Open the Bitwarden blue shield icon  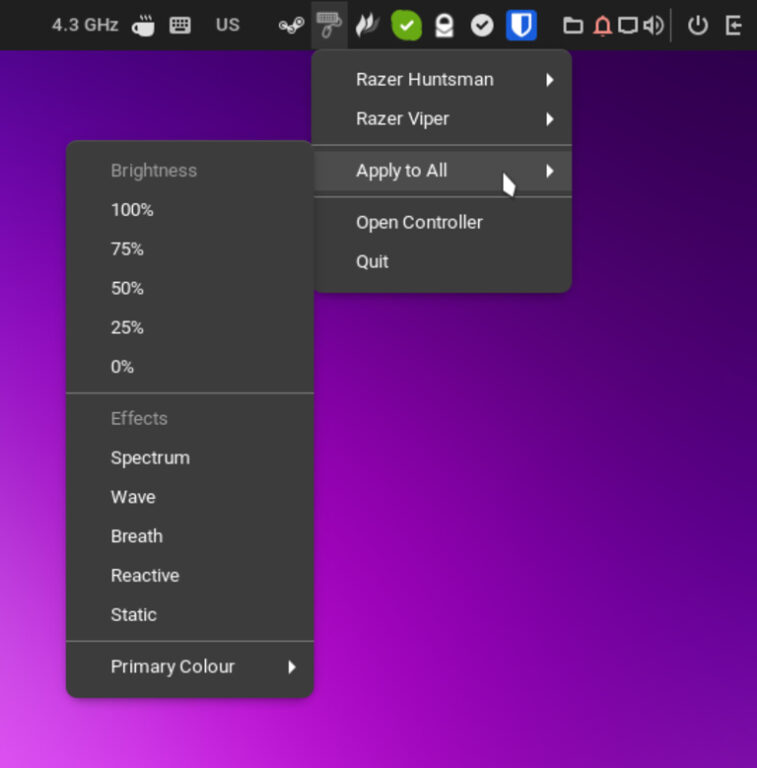[x=521, y=25]
